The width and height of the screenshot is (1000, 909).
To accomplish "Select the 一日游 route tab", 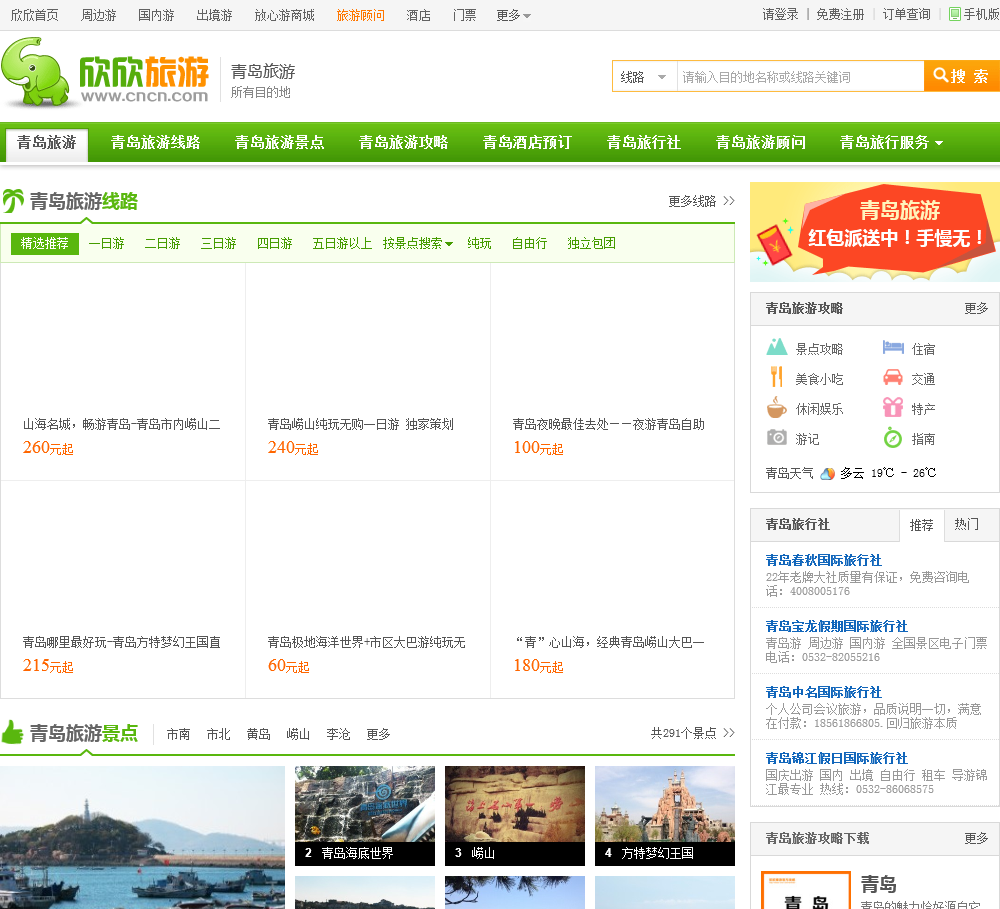I will [106, 243].
